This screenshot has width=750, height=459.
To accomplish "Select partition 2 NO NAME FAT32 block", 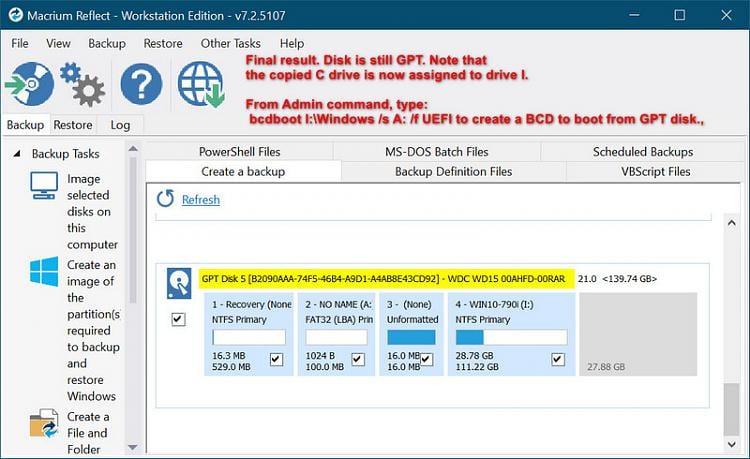I will coord(336,334).
